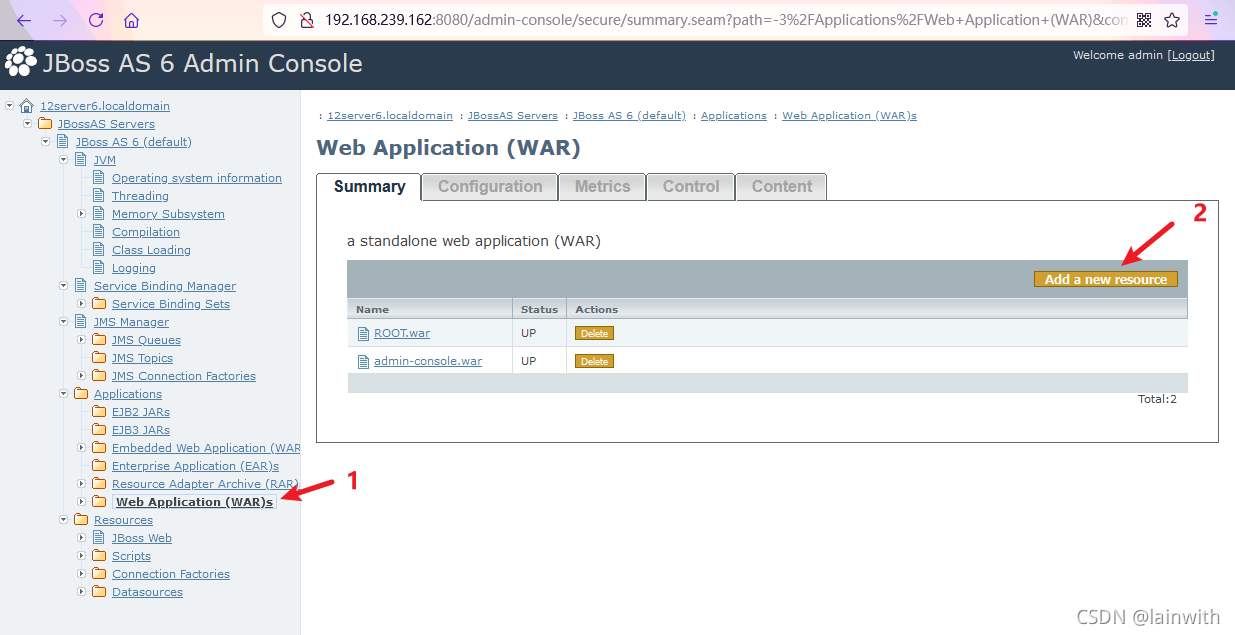Click the file icon beside ROOT.war
This screenshot has width=1235, height=635.
(364, 333)
